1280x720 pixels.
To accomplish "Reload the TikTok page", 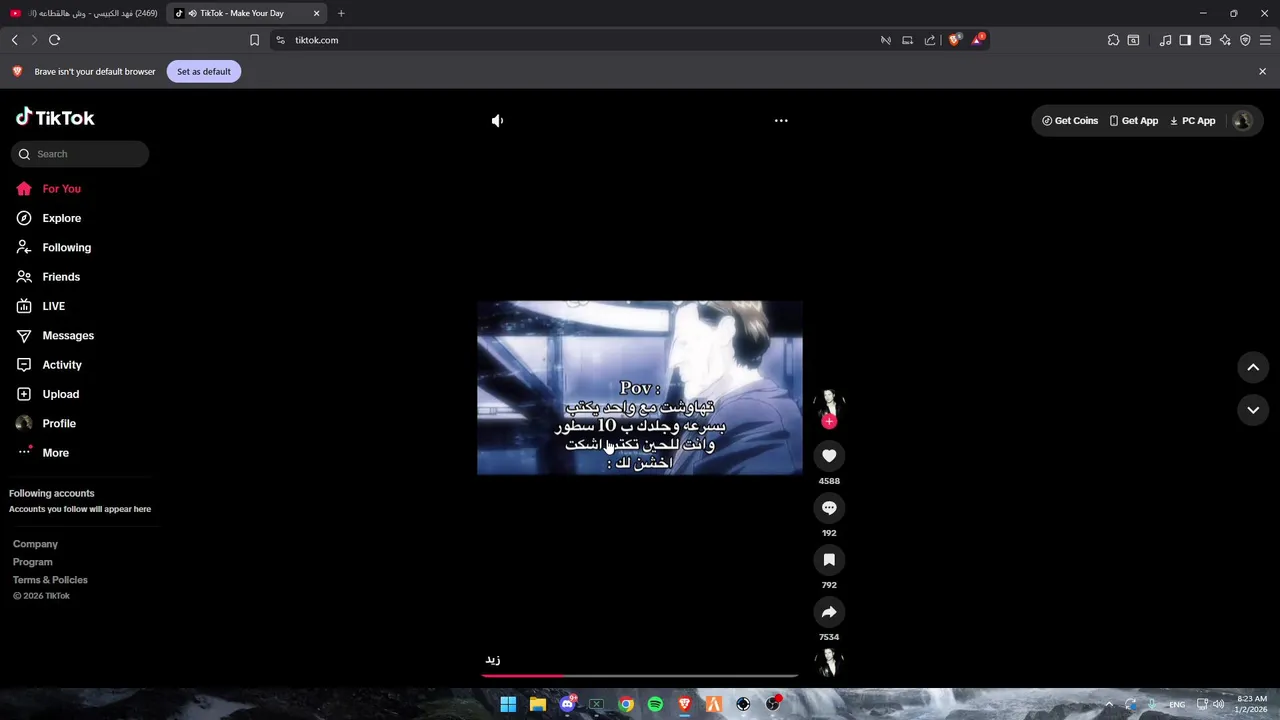I will (x=54, y=40).
